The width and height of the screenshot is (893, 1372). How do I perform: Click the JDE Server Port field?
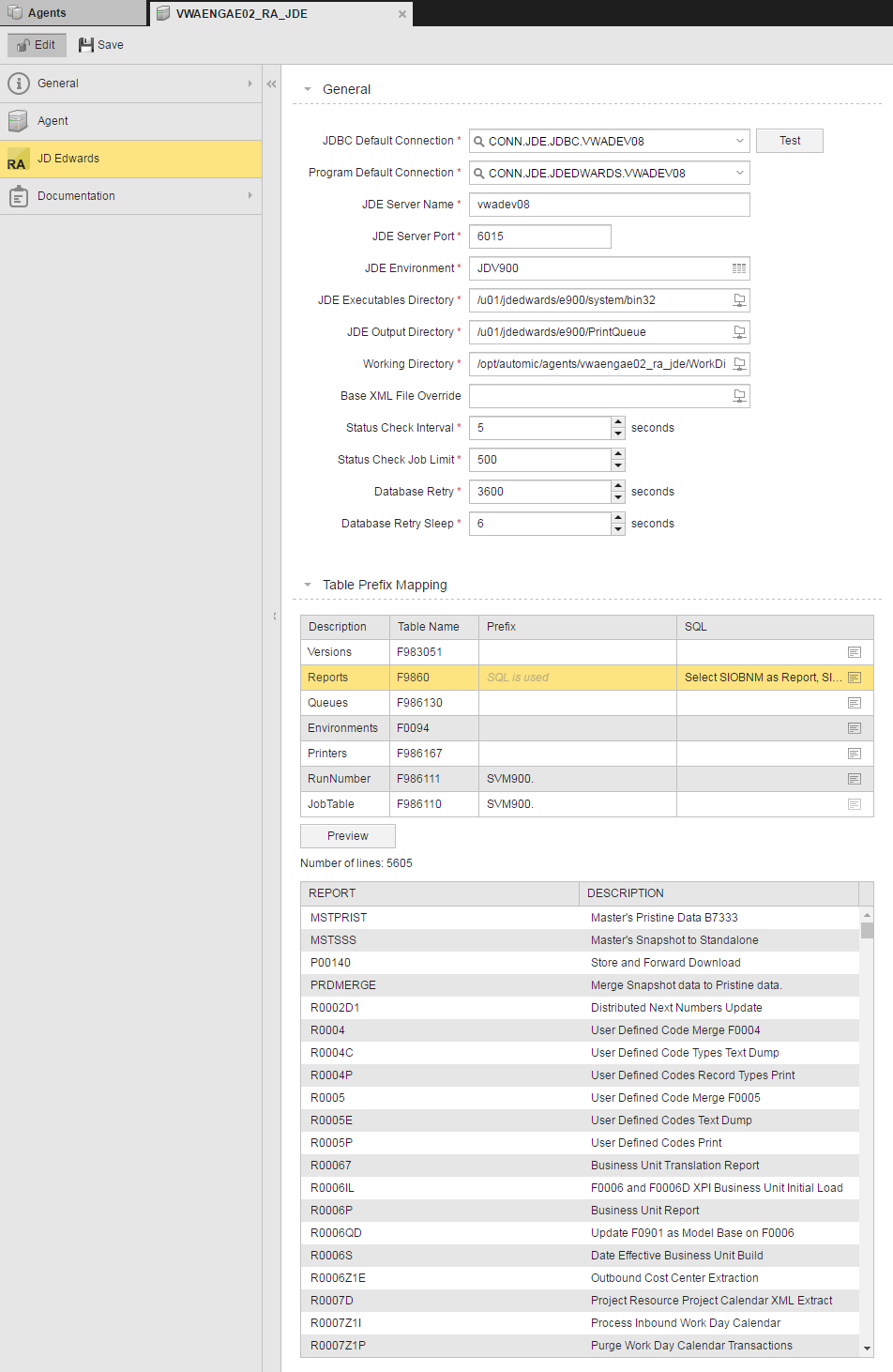click(540, 236)
